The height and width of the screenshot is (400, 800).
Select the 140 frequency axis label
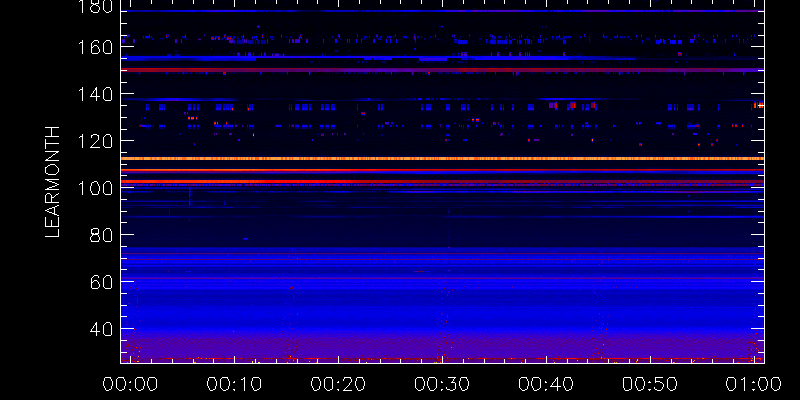(95, 94)
